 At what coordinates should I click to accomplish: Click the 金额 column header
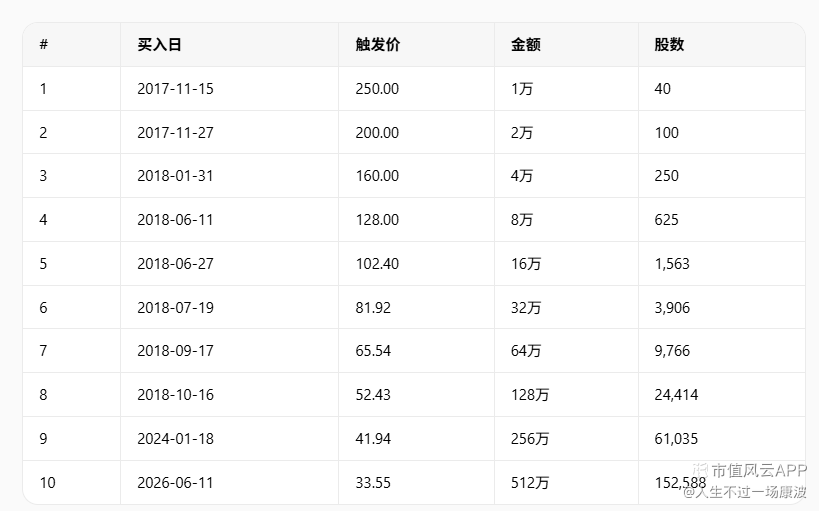pyautogui.click(x=525, y=44)
